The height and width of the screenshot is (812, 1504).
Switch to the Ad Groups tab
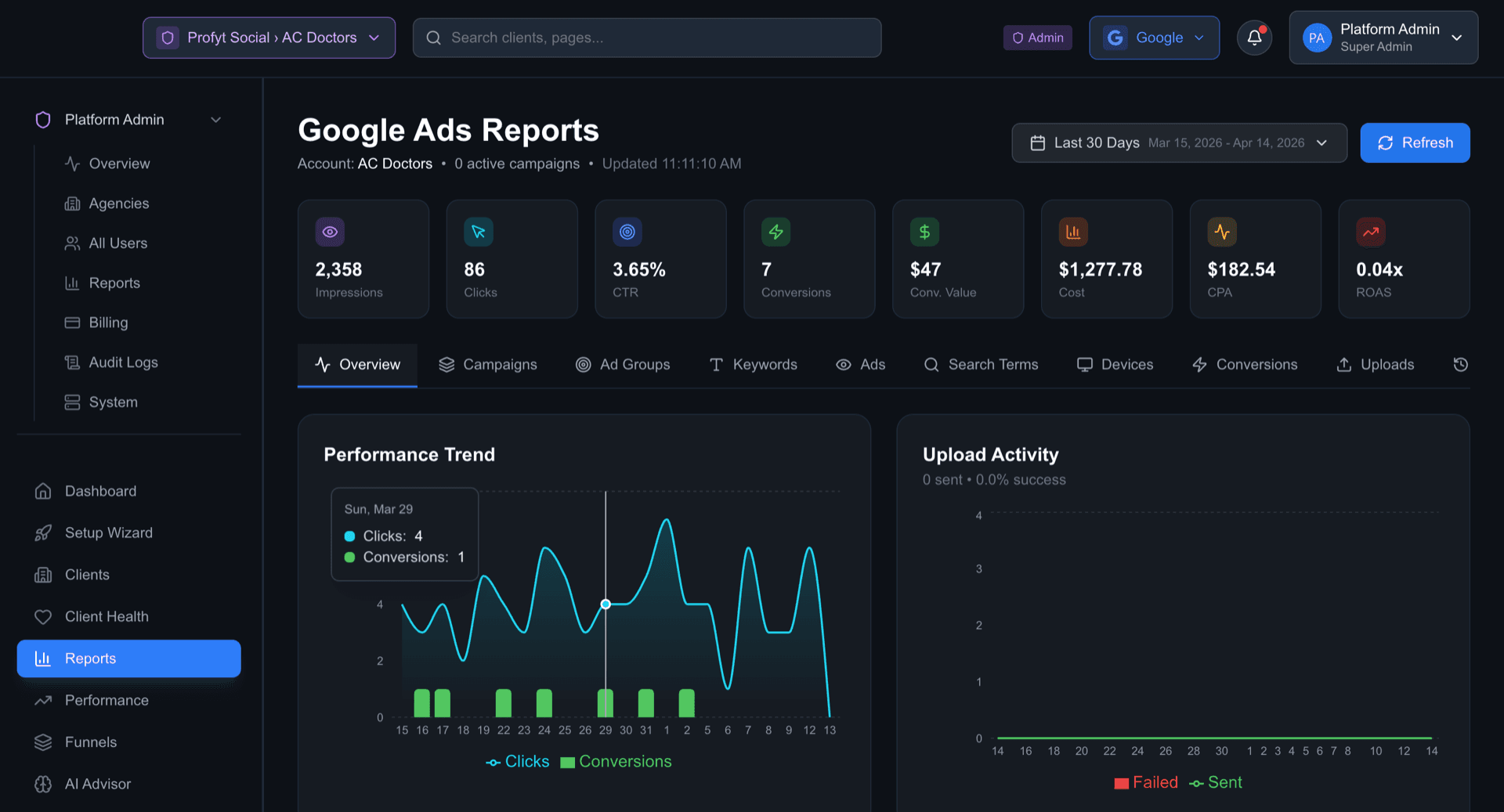(624, 365)
